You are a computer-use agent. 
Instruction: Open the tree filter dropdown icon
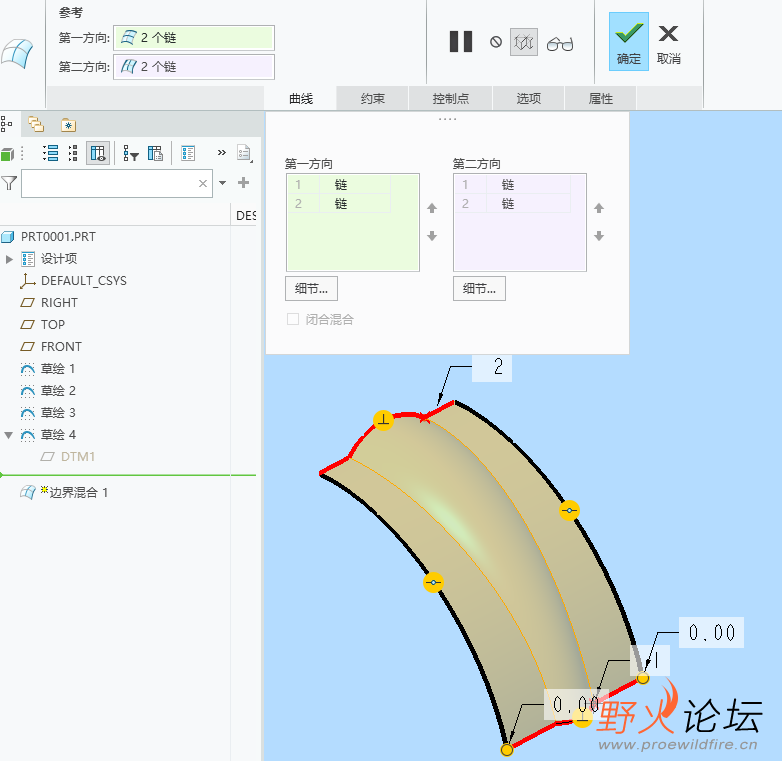[x=131, y=153]
